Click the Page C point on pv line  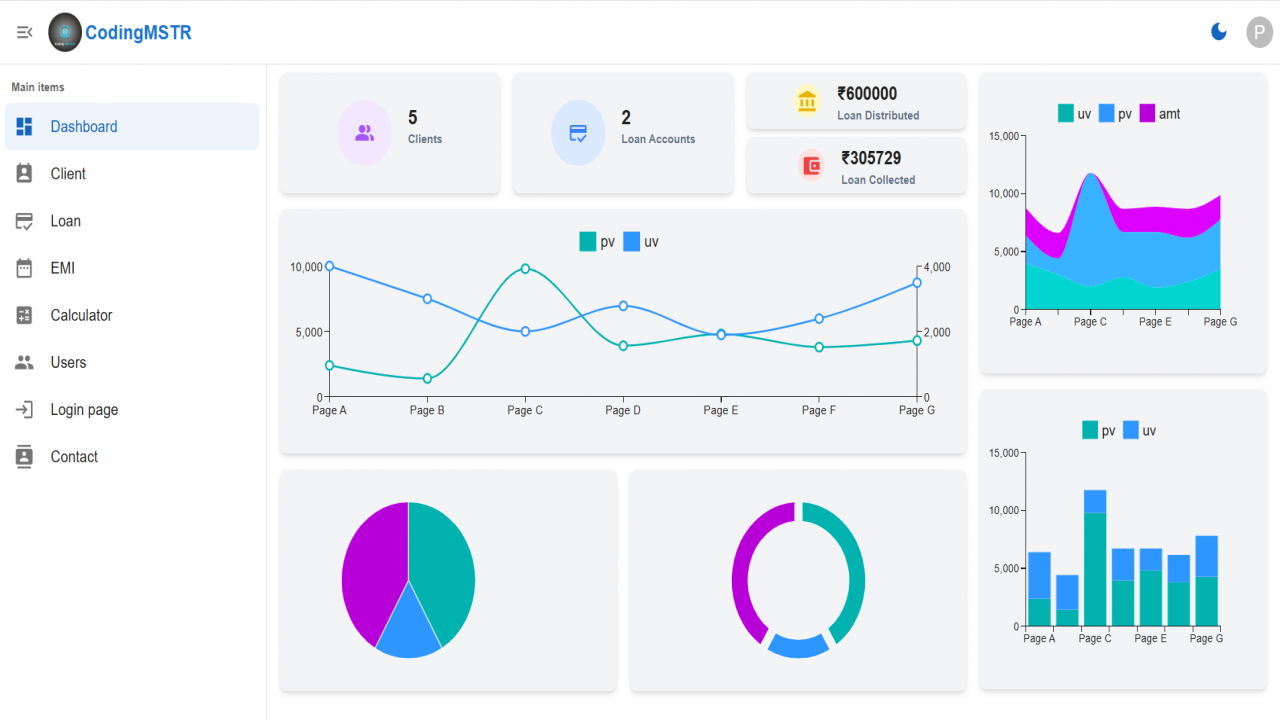tap(525, 269)
